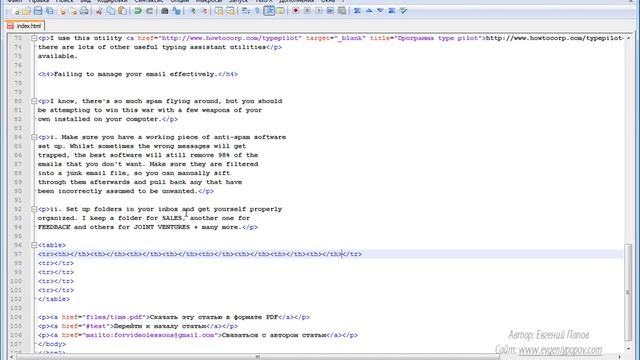Click line number 104 in the margin
Image resolution: width=640 pixels, height=360 pixels.
(x=16, y=317)
